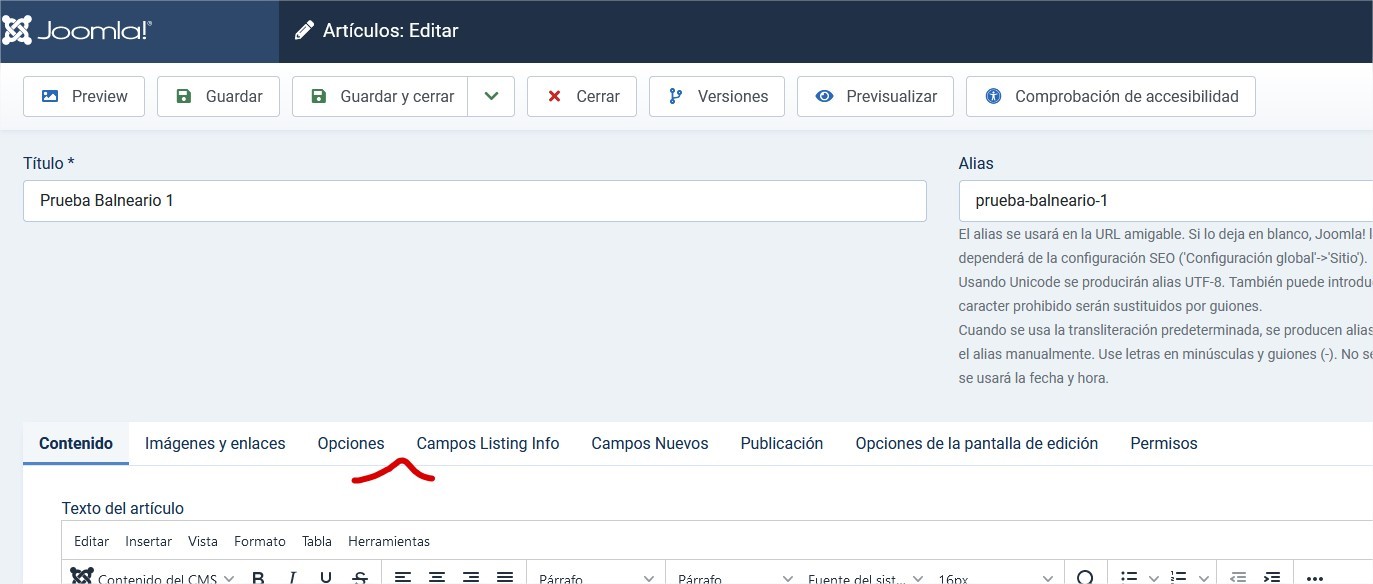
Task: Click Guardar y cerrar
Action: pos(380,96)
